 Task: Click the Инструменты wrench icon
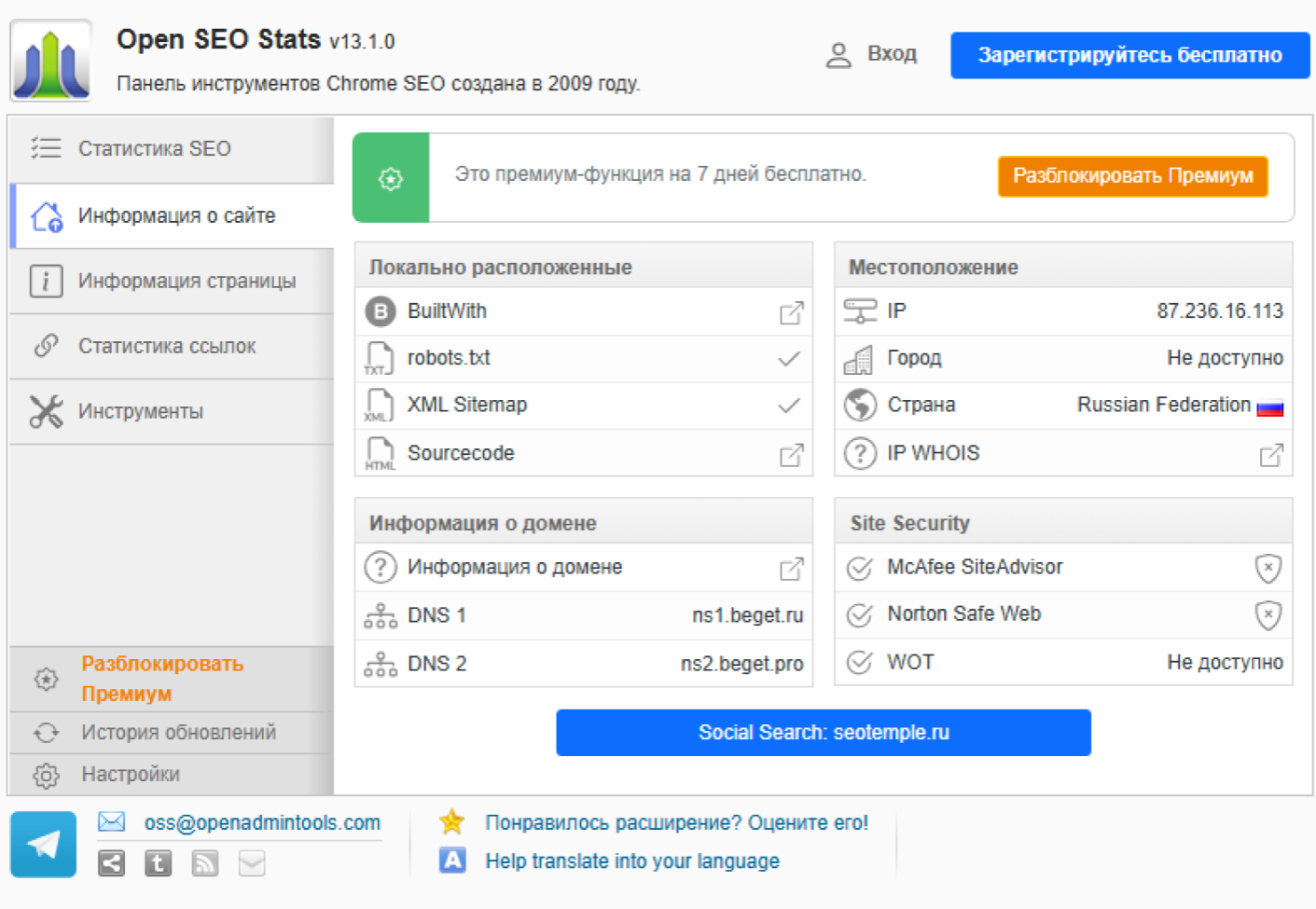click(46, 412)
